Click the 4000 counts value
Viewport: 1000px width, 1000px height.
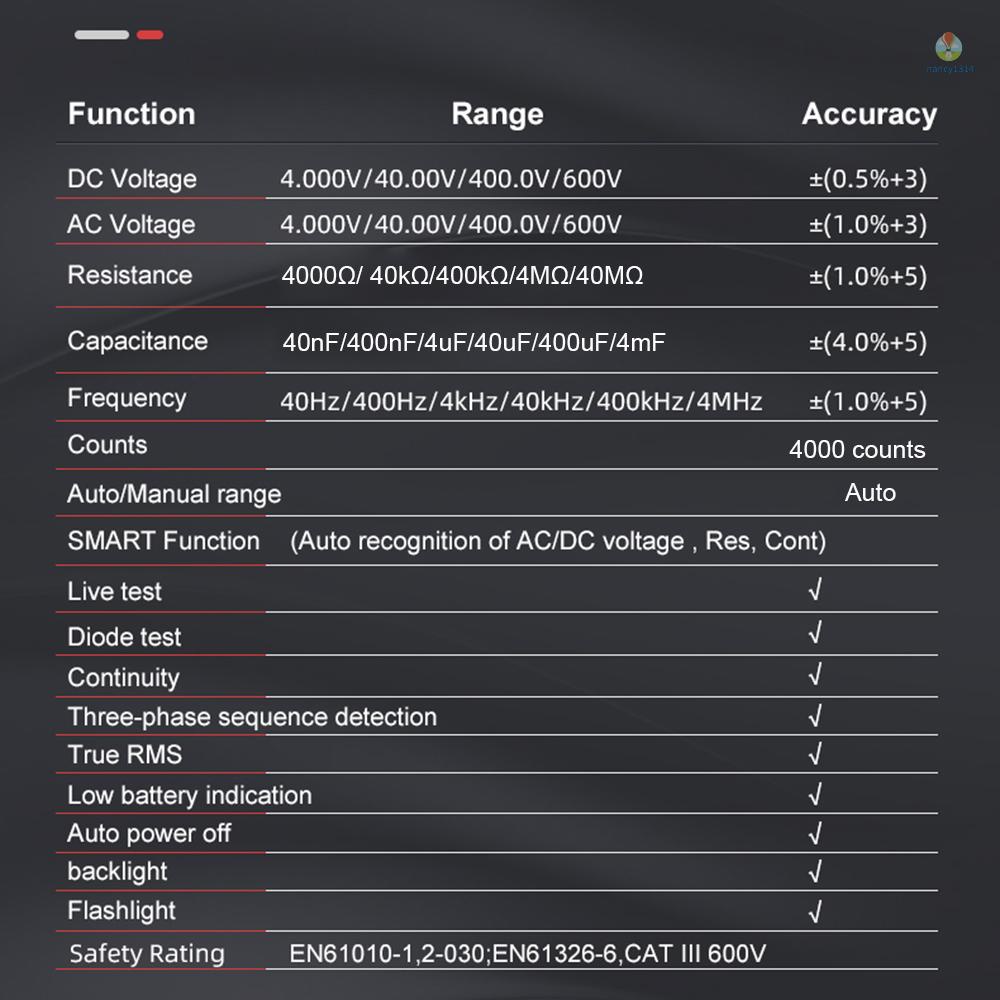click(857, 450)
